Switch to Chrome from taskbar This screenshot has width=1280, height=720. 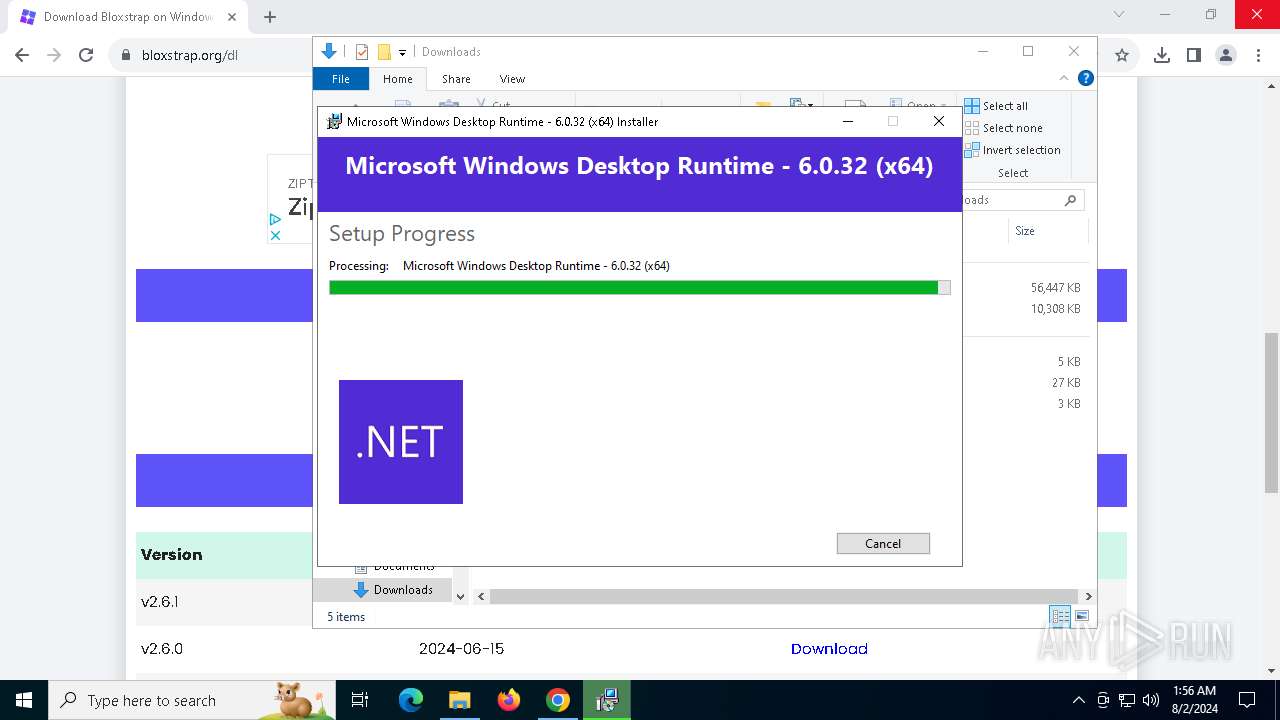pyautogui.click(x=557, y=700)
